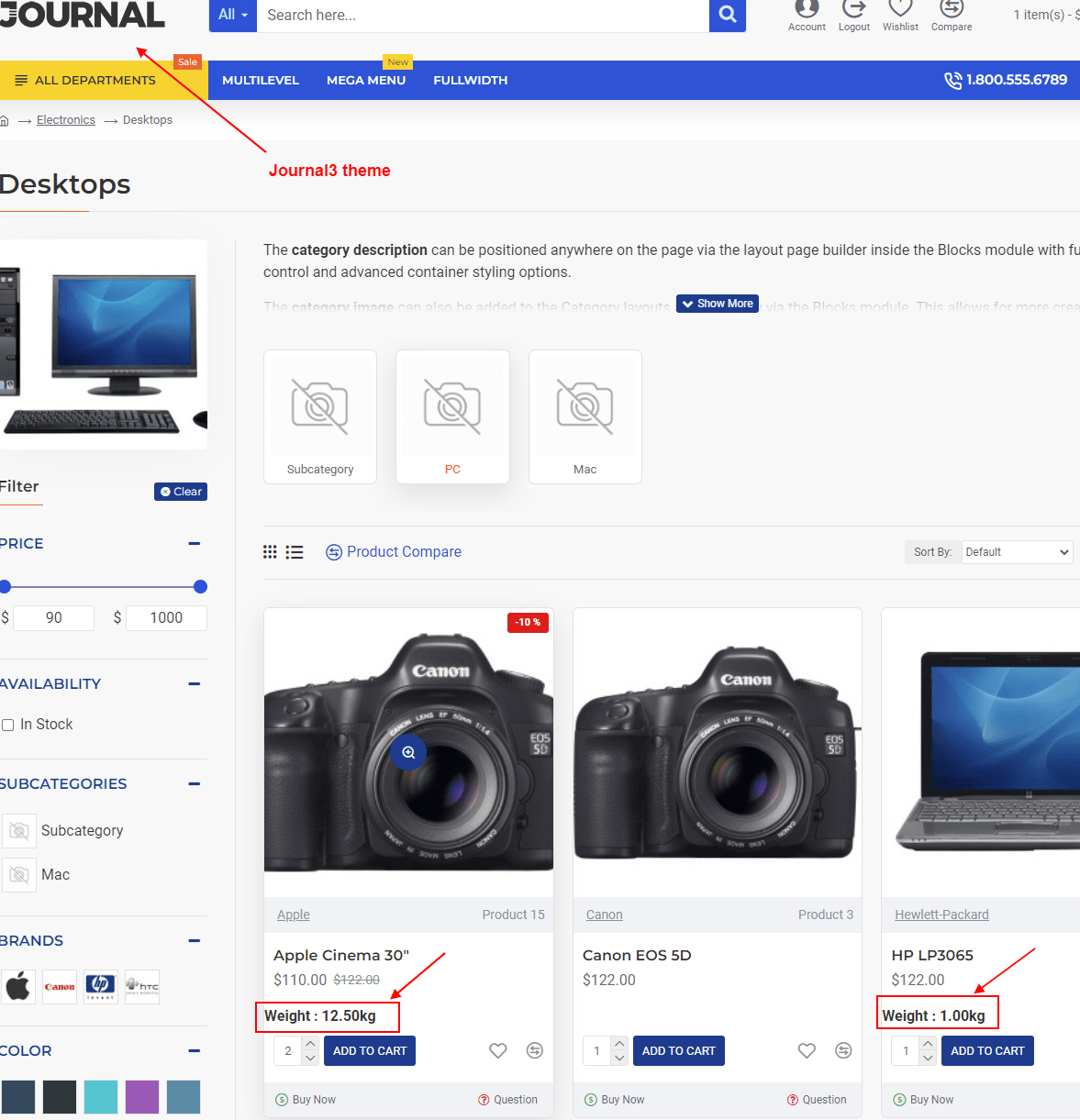Click the search magnifier button

tap(728, 16)
